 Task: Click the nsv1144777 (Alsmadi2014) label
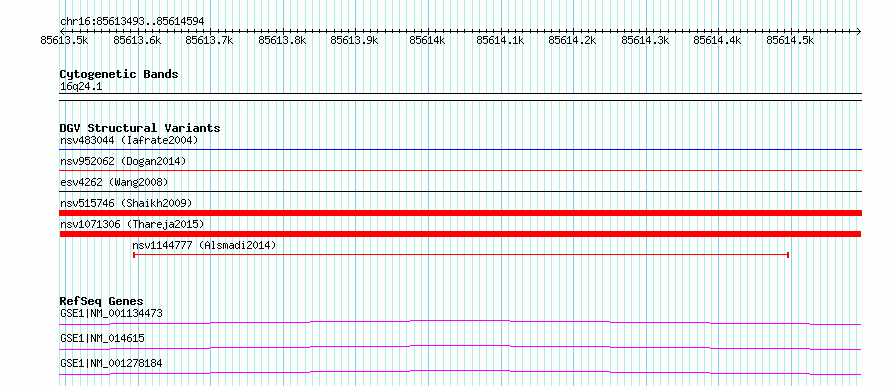[204, 245]
